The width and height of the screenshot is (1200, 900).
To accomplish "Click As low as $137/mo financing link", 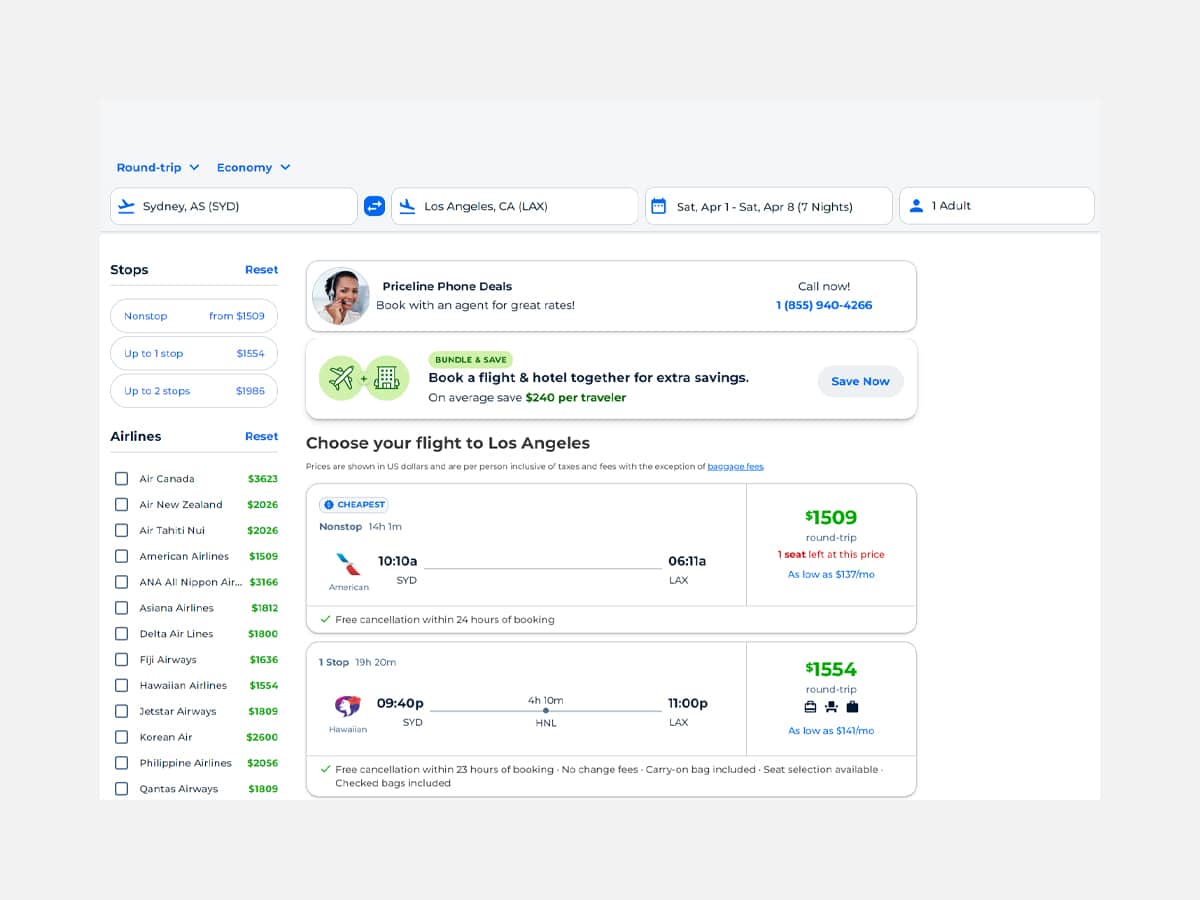I will click(x=831, y=574).
